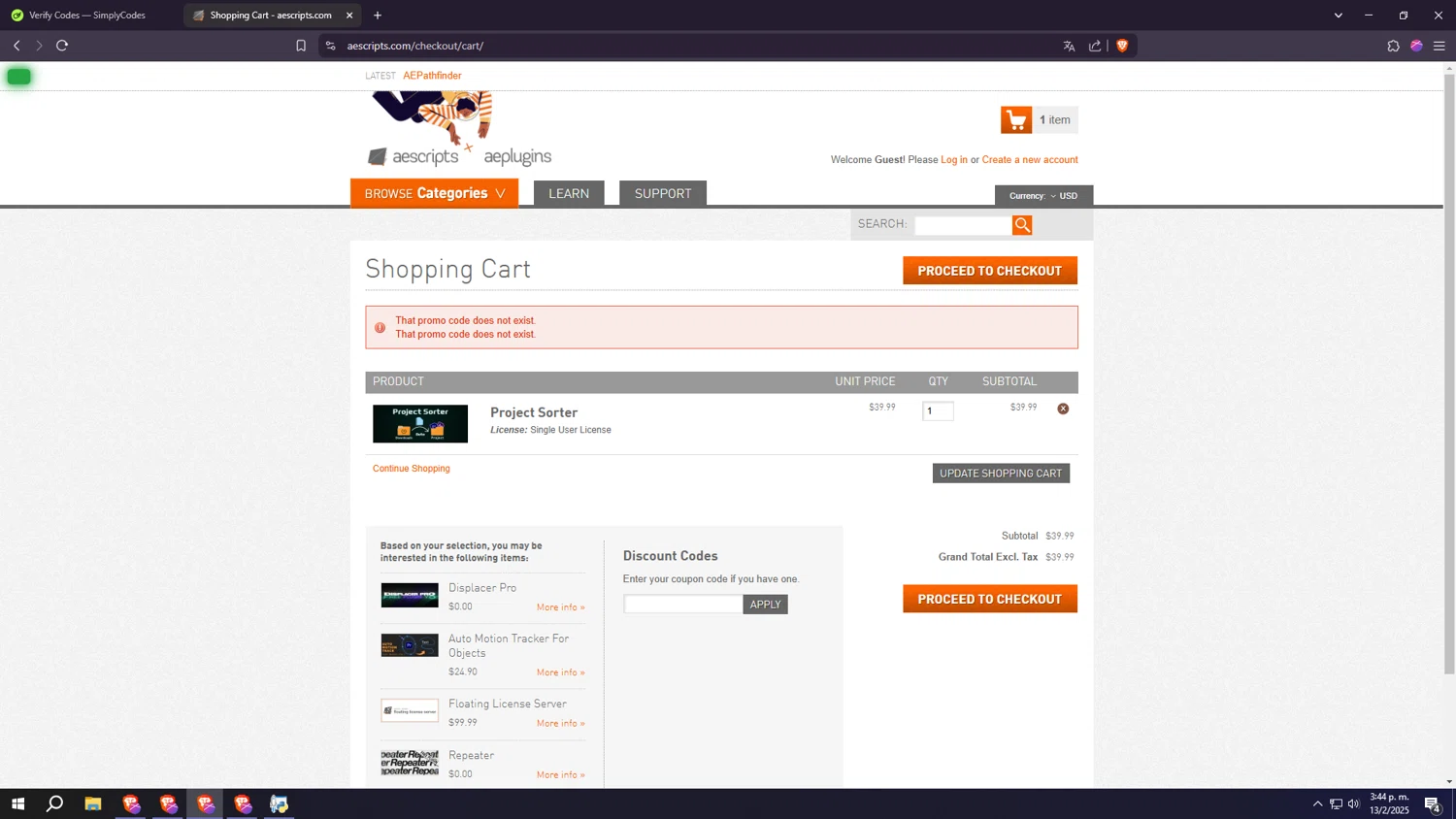Click More info for Floating License Server

(561, 724)
